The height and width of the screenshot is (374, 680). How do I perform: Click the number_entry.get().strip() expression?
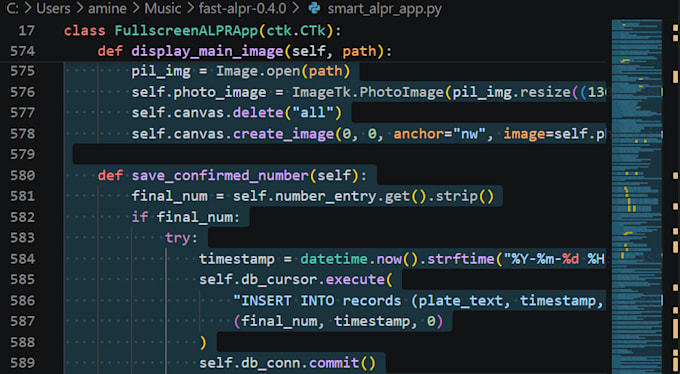(x=384, y=196)
